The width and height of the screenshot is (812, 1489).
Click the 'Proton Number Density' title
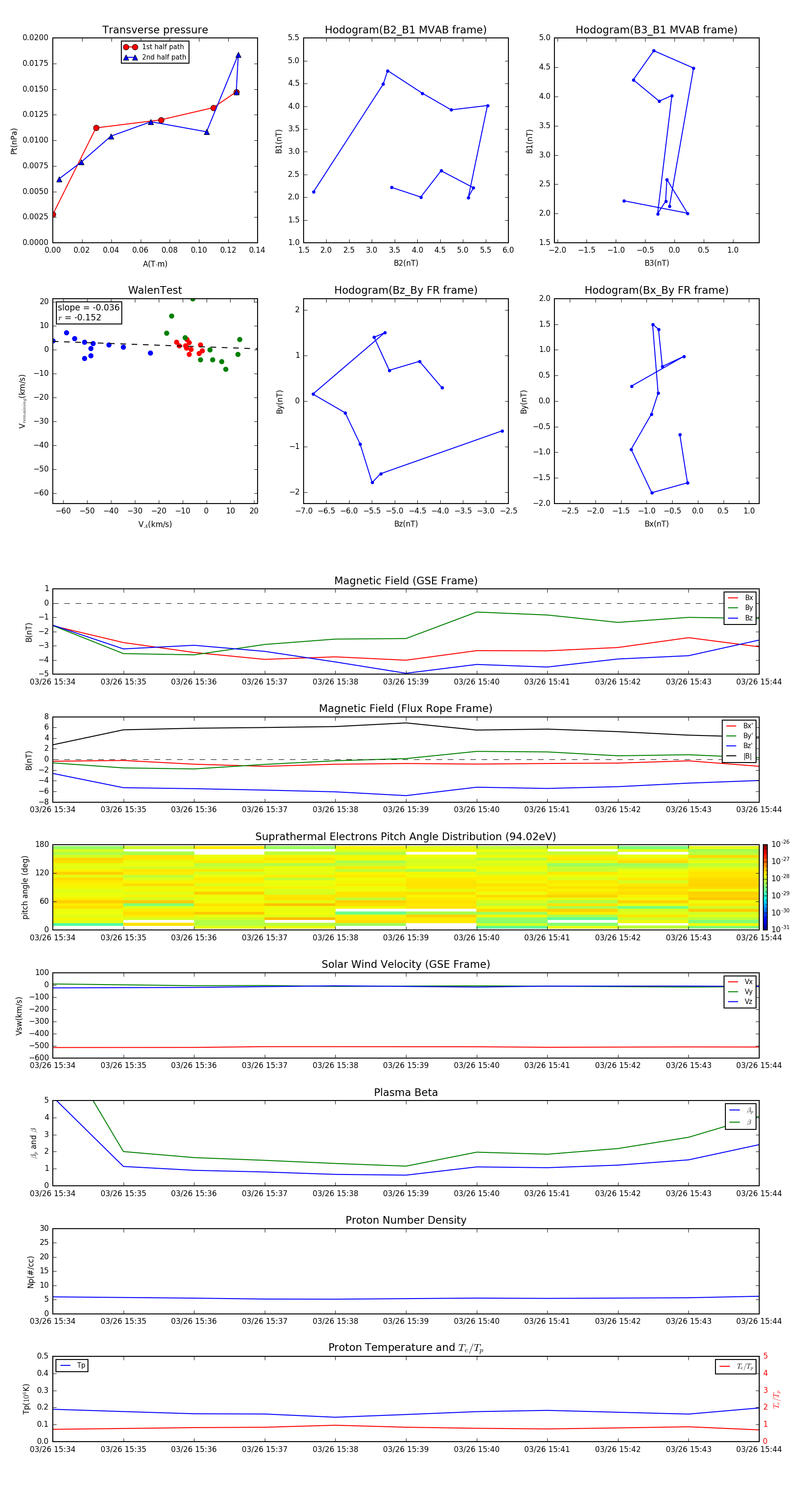406,1220
